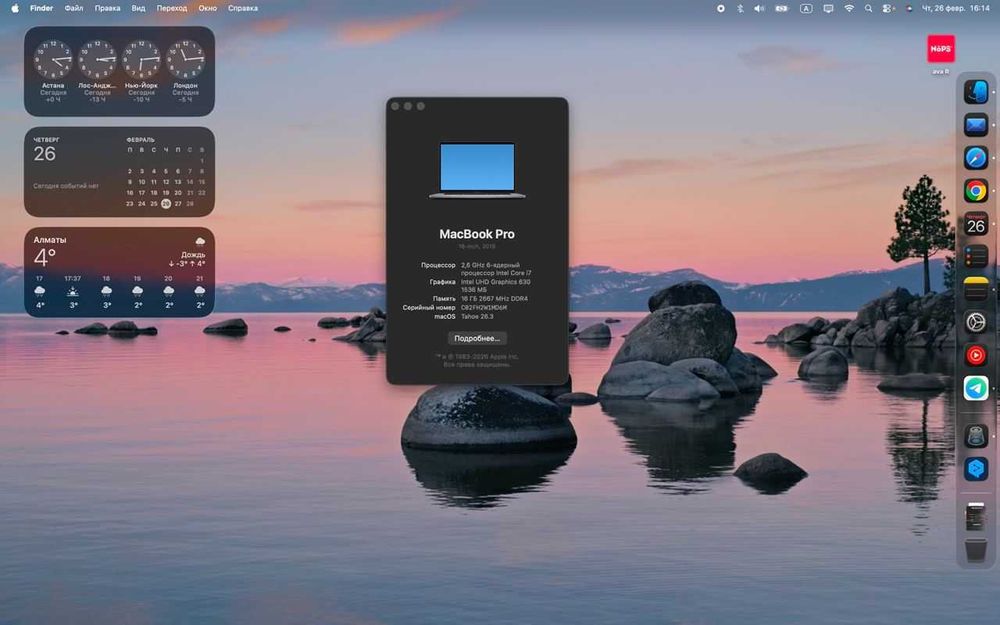The image size is (1000, 625).
Task: Open the Вид menu
Action: (138, 8)
